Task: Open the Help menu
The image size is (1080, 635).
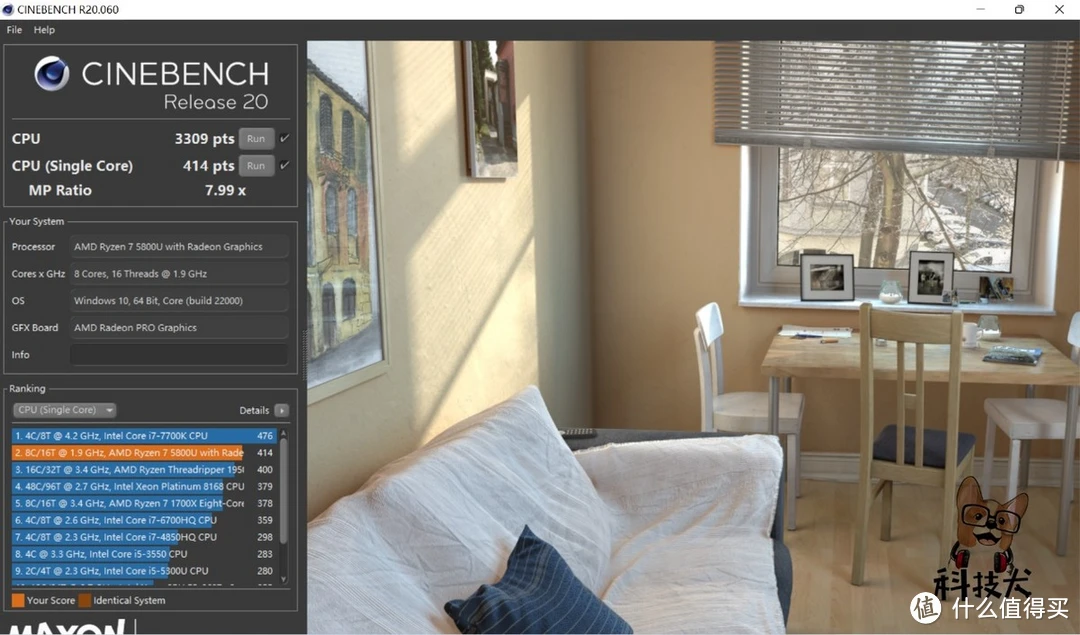Action: point(44,30)
